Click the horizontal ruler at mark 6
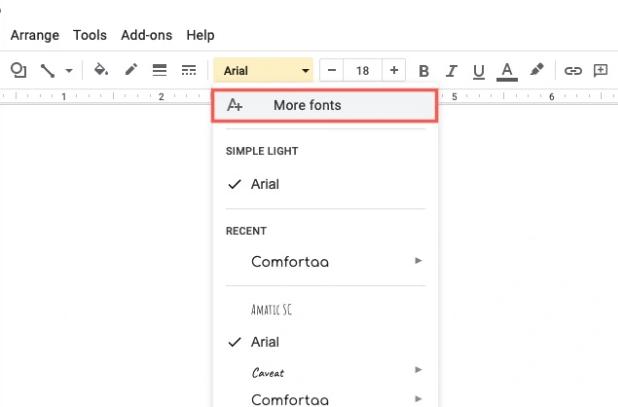618x407 pixels. [551, 97]
